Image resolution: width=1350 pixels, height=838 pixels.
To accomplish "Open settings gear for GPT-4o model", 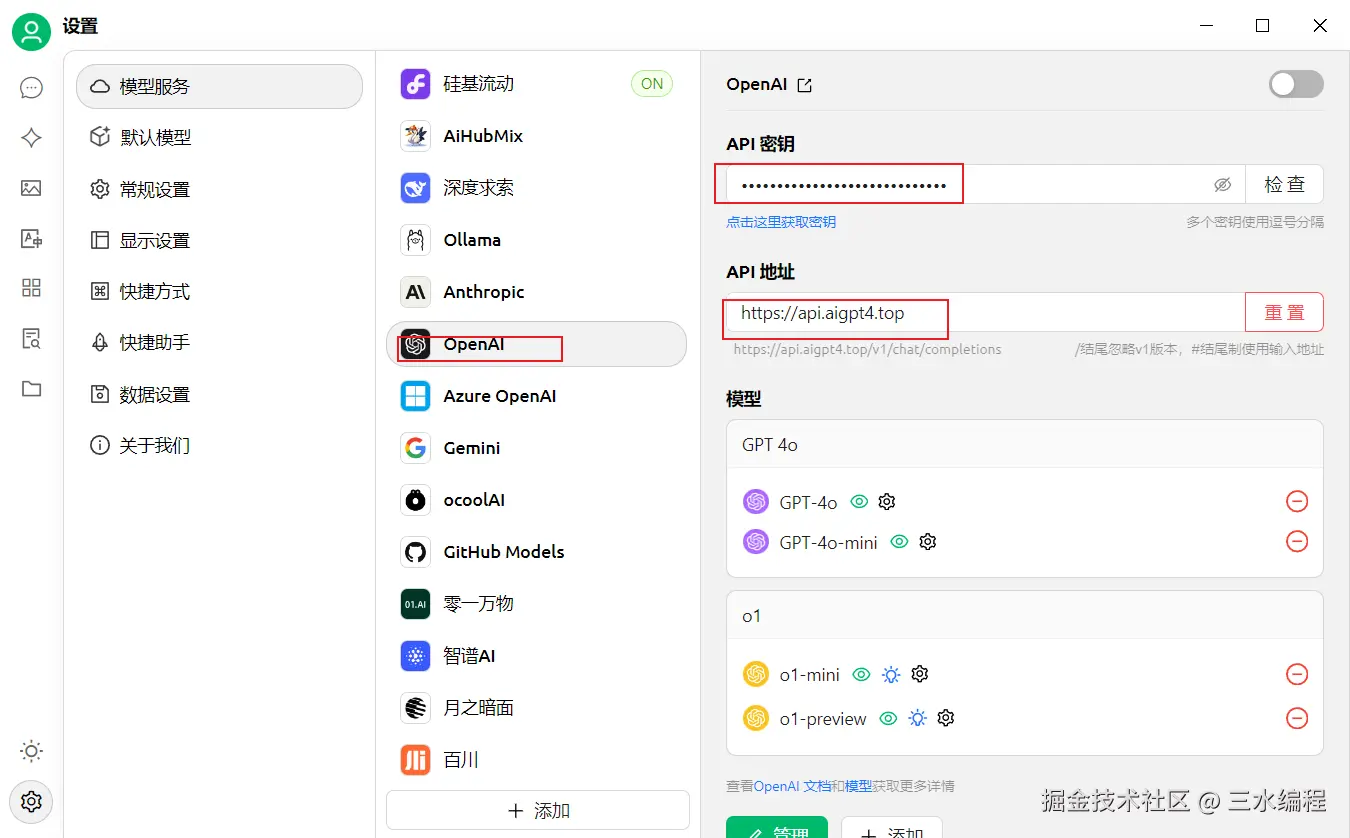I will coord(886,501).
